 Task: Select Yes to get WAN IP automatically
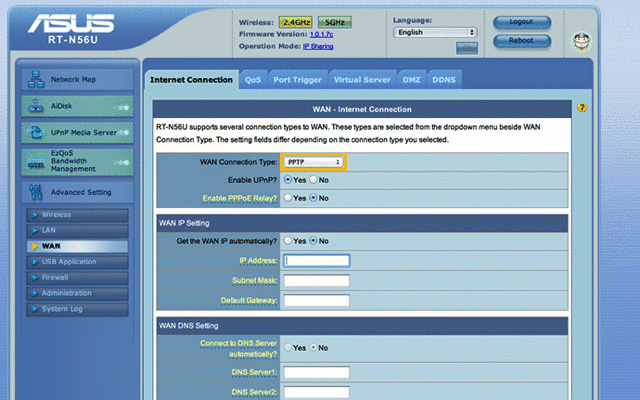coord(288,241)
